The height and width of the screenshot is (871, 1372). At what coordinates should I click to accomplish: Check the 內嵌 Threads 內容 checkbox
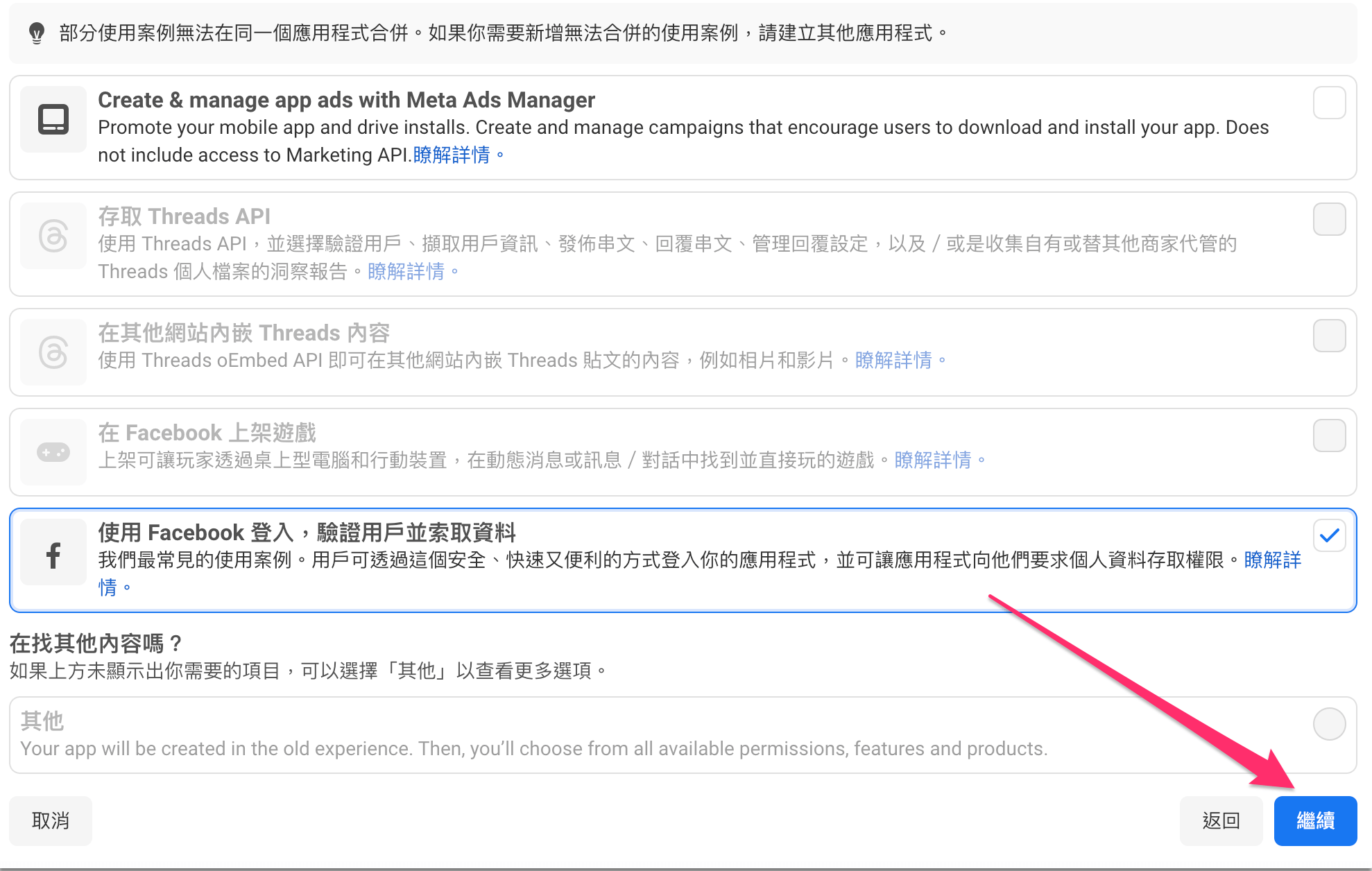[1329, 336]
